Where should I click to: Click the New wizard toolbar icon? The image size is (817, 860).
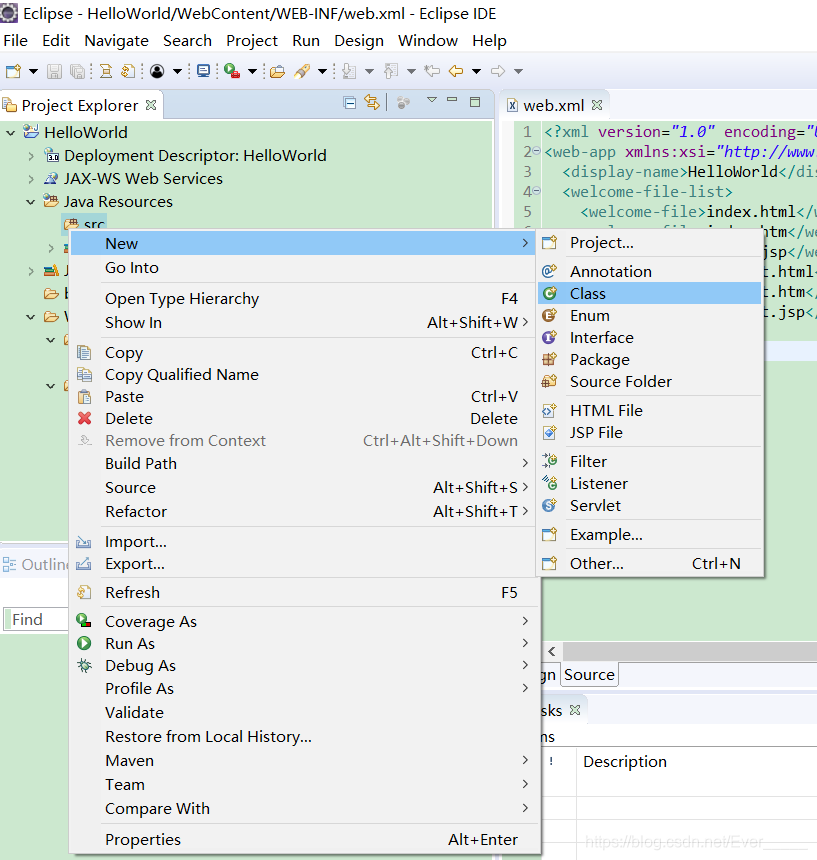(x=14, y=71)
